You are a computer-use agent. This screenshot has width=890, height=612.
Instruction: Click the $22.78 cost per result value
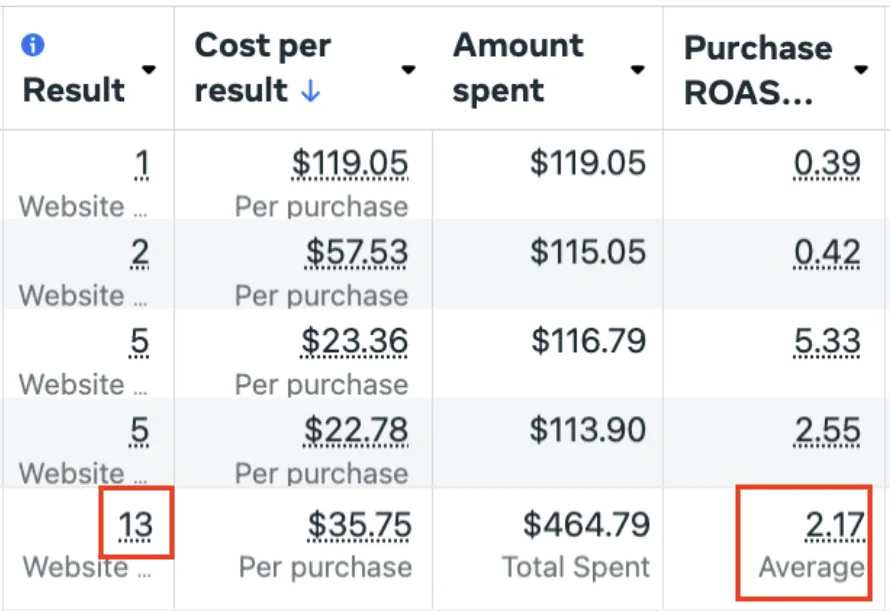pos(356,430)
